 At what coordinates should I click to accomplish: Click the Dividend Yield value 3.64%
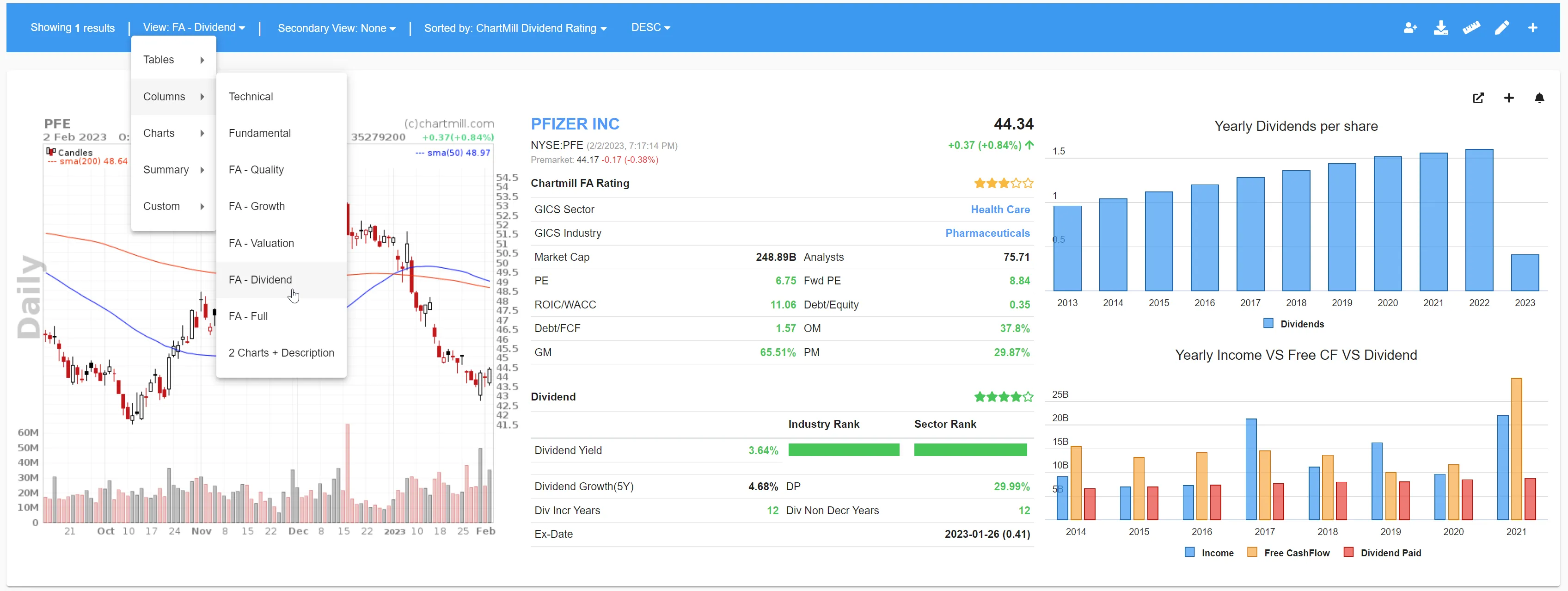(x=763, y=450)
